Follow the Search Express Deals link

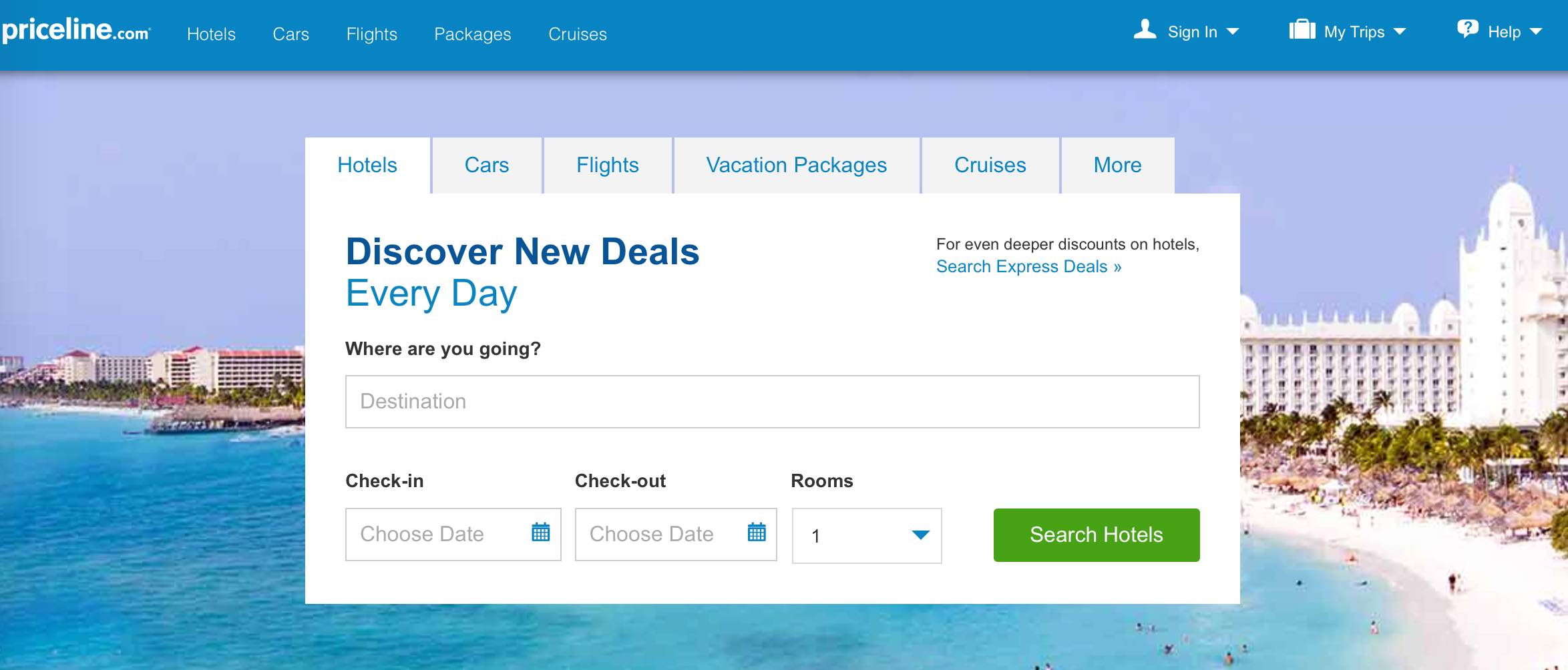[1028, 267]
